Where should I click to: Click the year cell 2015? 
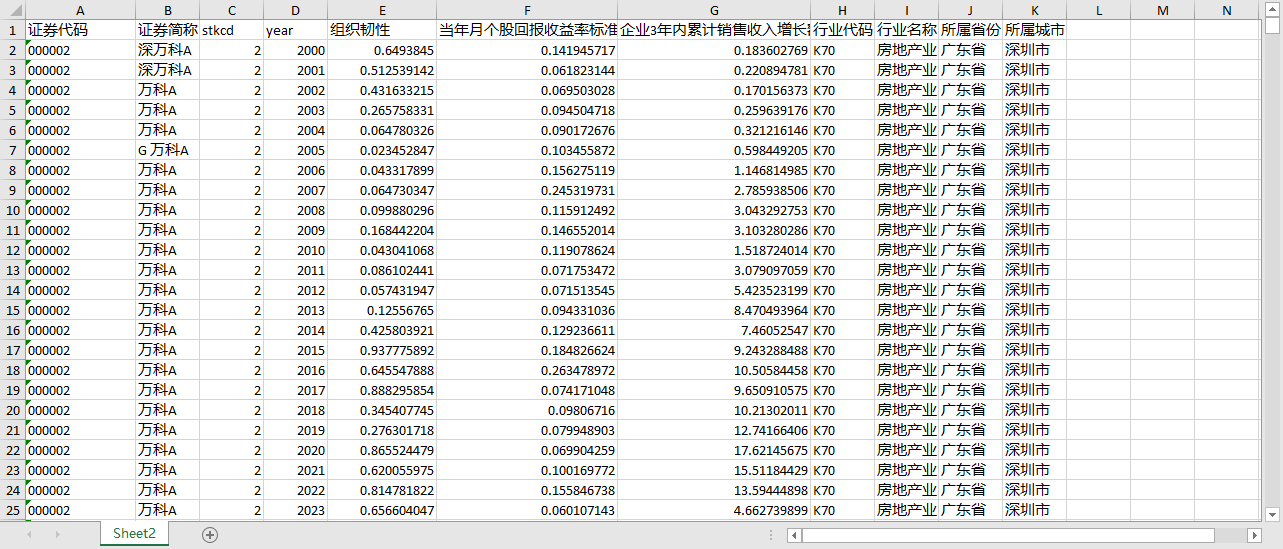pyautogui.click(x=295, y=350)
